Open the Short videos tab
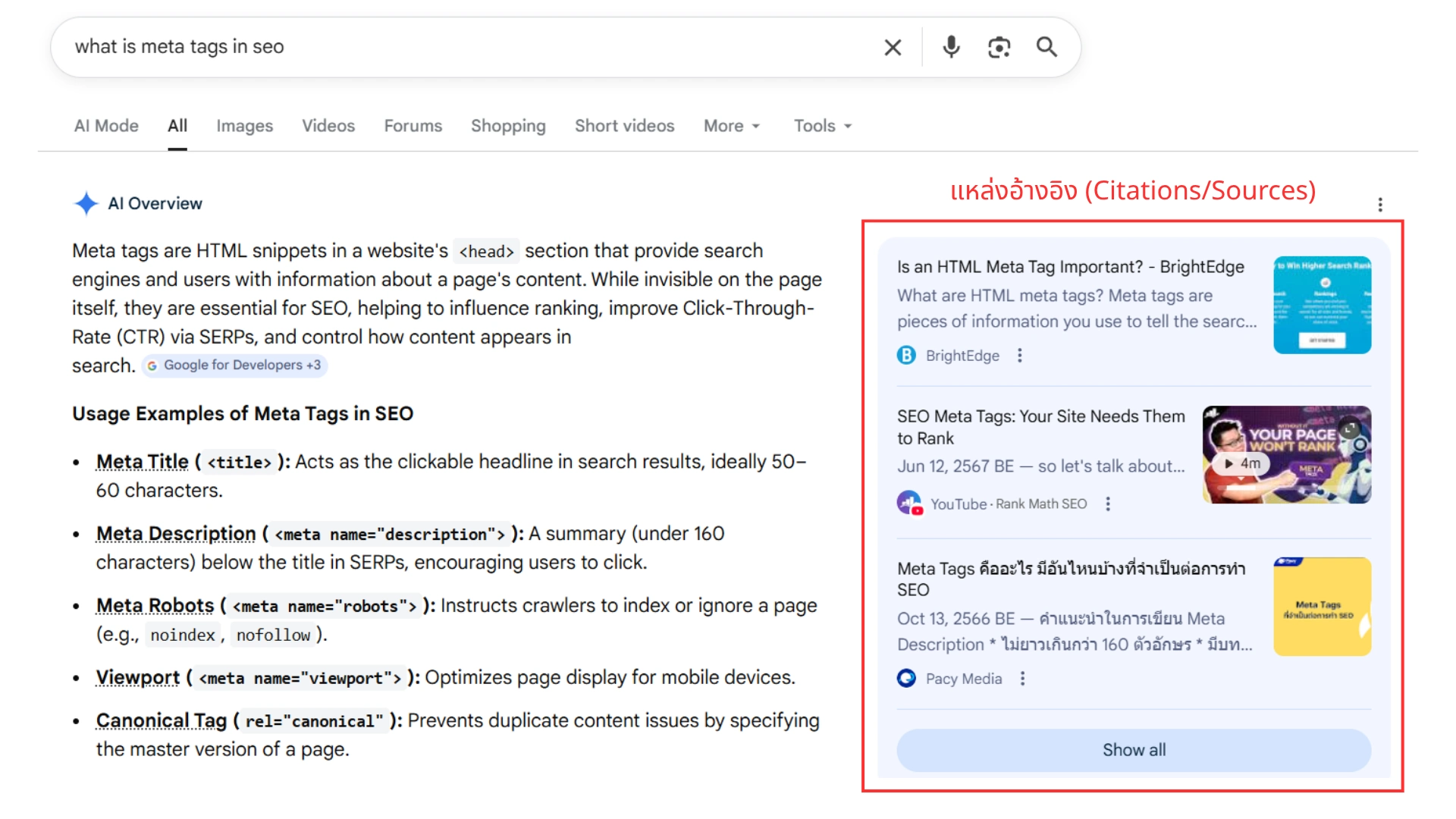The image size is (1456, 819). [x=624, y=126]
